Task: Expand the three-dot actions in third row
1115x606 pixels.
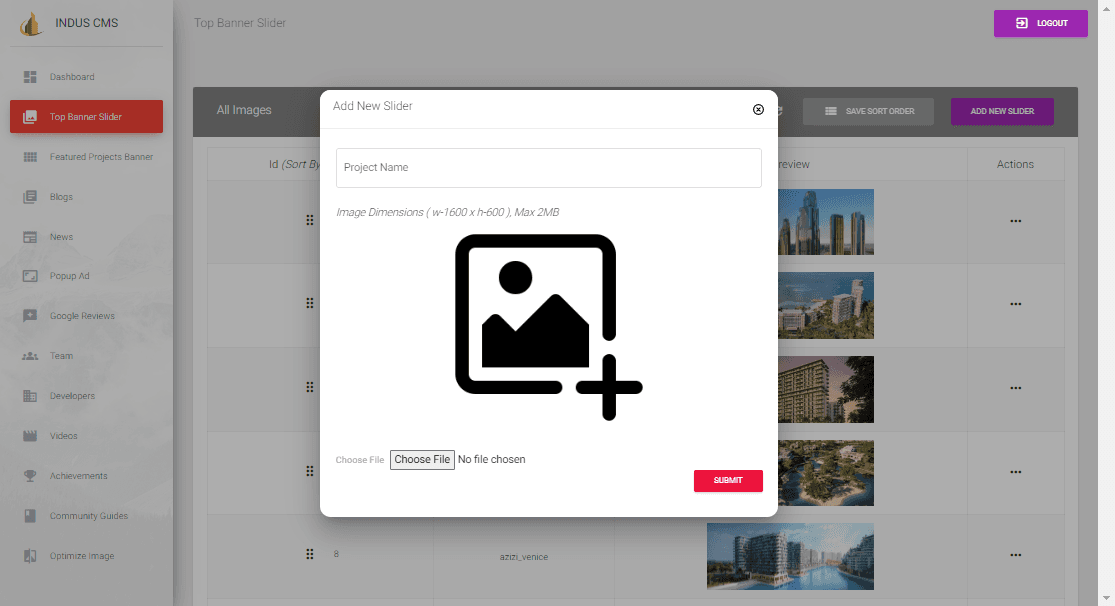Action: pyautogui.click(x=1015, y=388)
